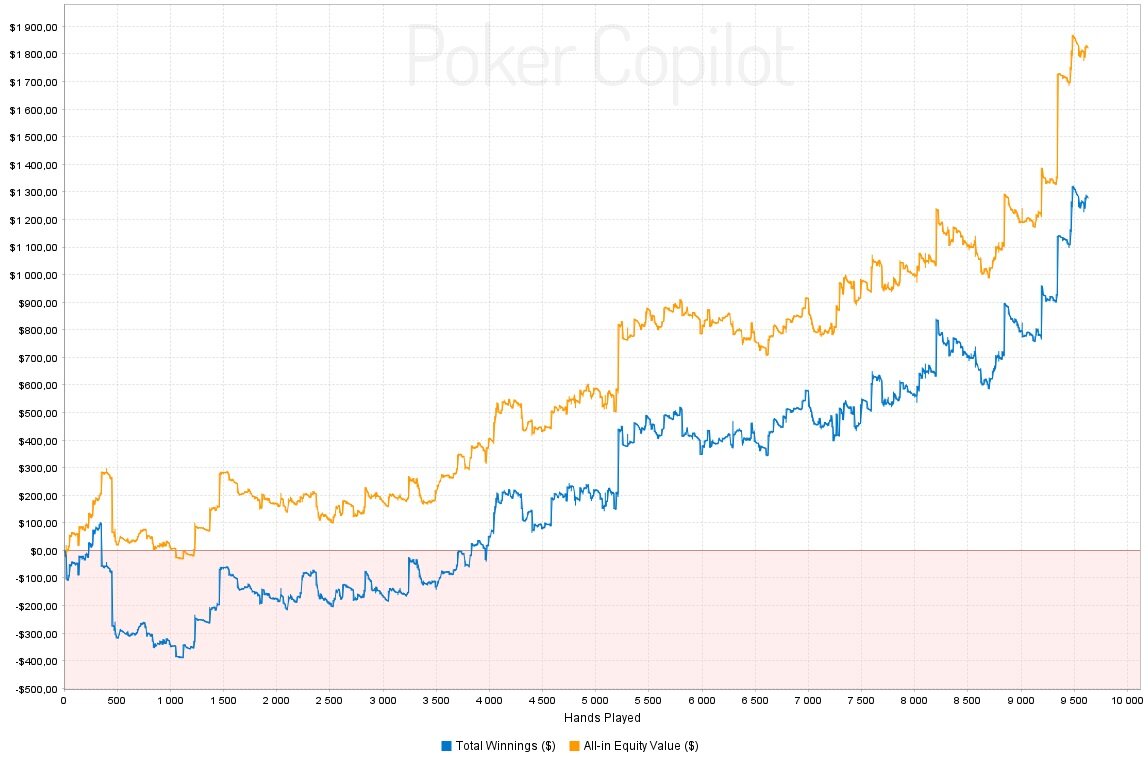This screenshot has width=1148, height=768.
Task: Click the blue Total Winnings legend swatch
Action: point(446,746)
